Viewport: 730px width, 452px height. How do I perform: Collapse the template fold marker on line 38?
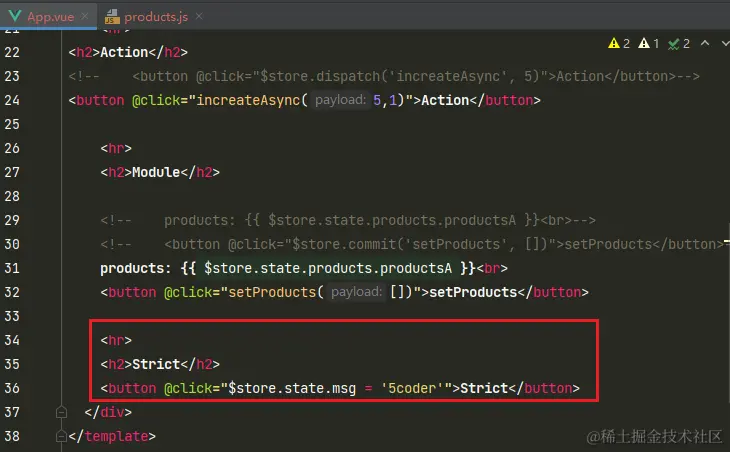pyautogui.click(x=61, y=436)
